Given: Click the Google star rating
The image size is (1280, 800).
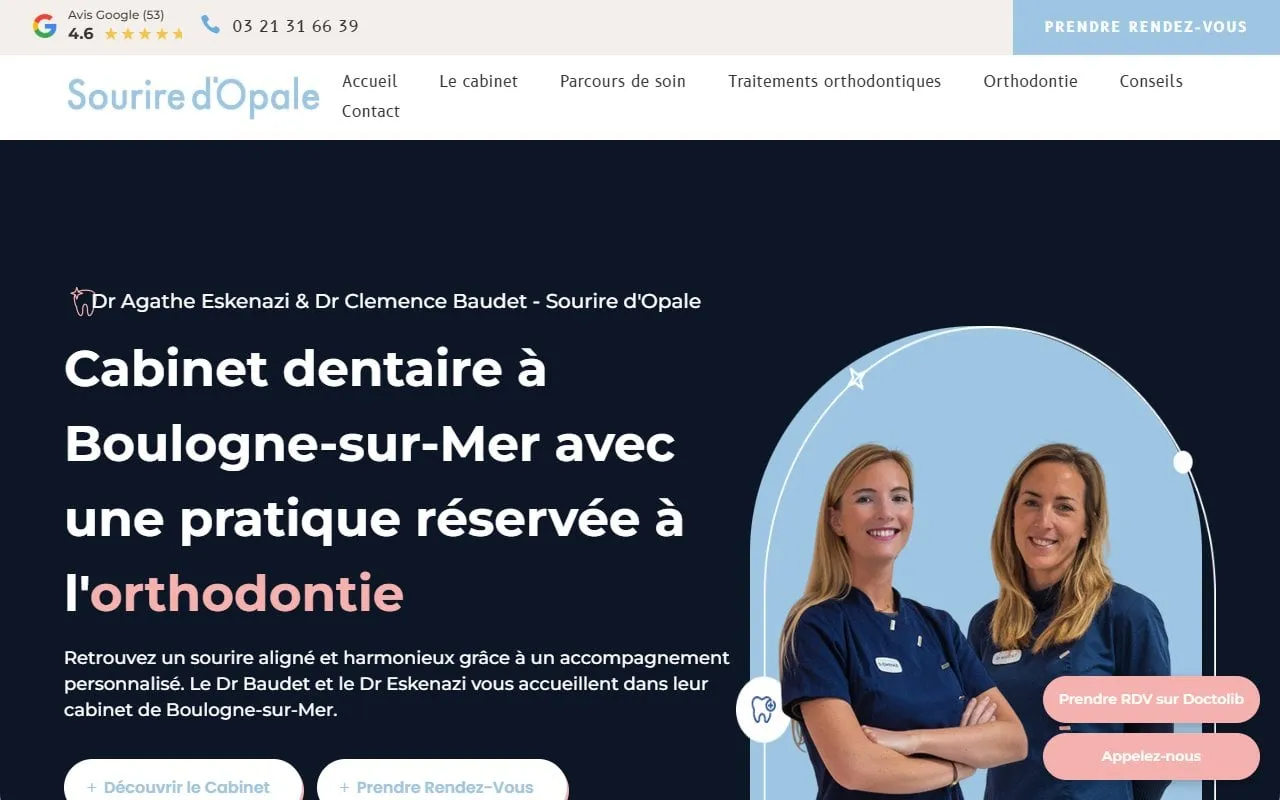Looking at the screenshot, I should [143, 34].
